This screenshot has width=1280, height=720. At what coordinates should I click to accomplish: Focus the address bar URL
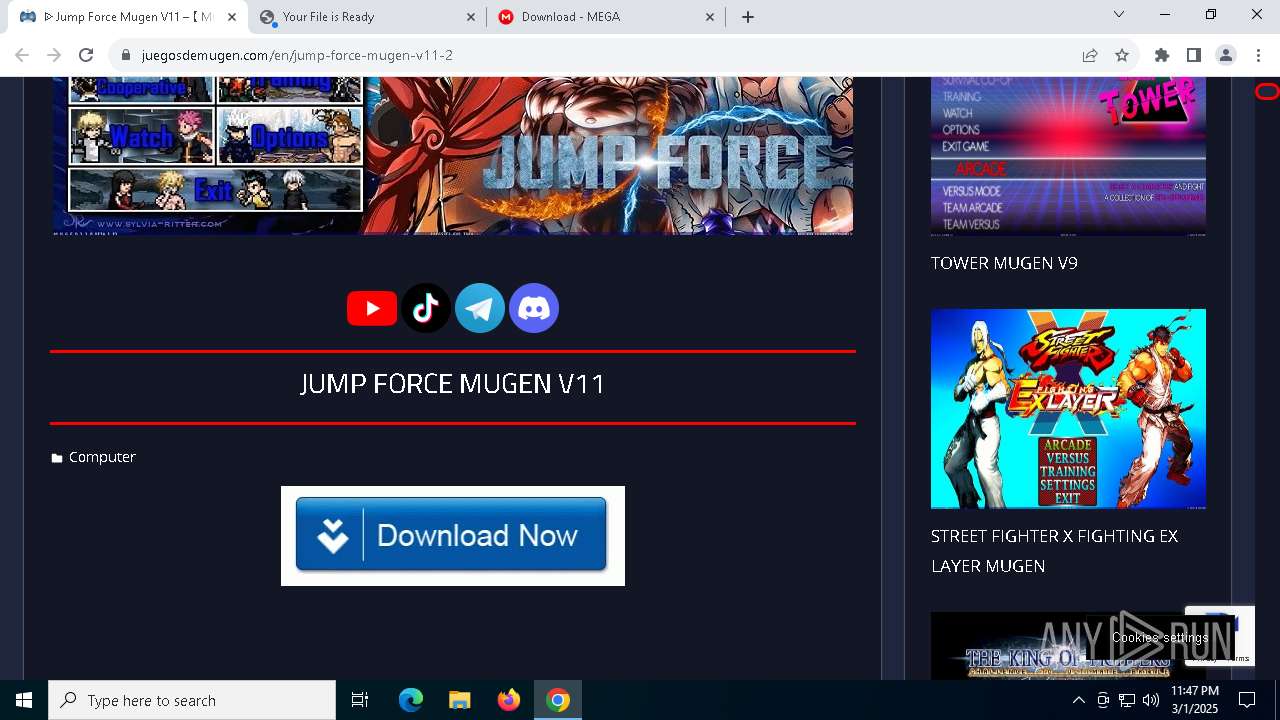point(297,55)
